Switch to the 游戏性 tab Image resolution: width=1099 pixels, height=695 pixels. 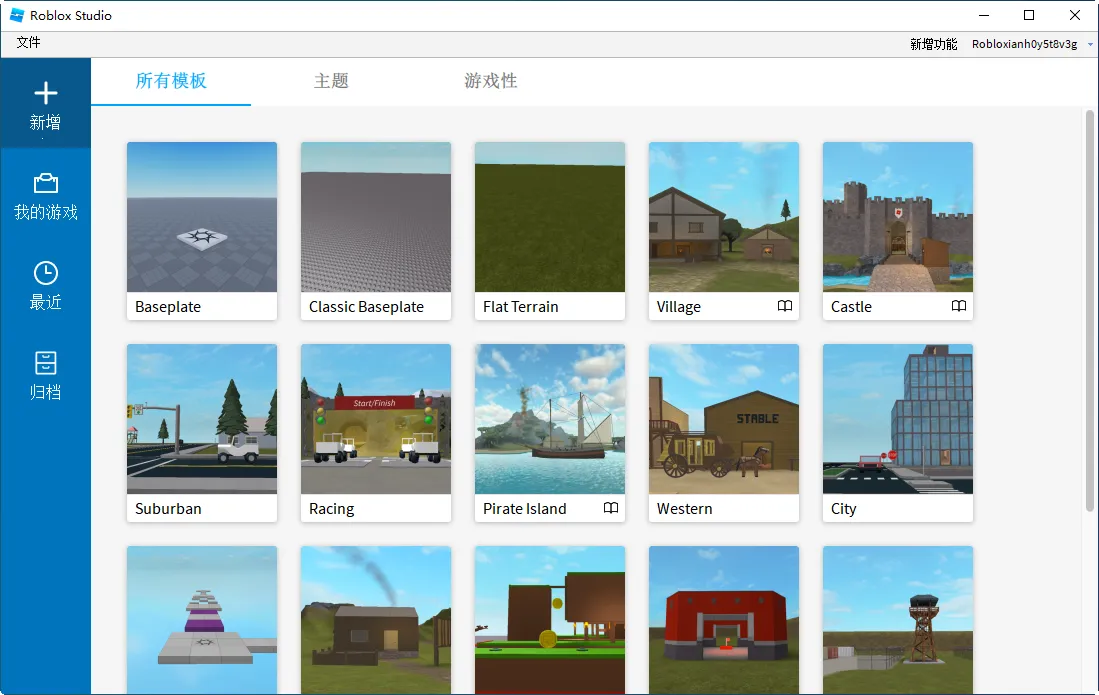click(x=490, y=81)
